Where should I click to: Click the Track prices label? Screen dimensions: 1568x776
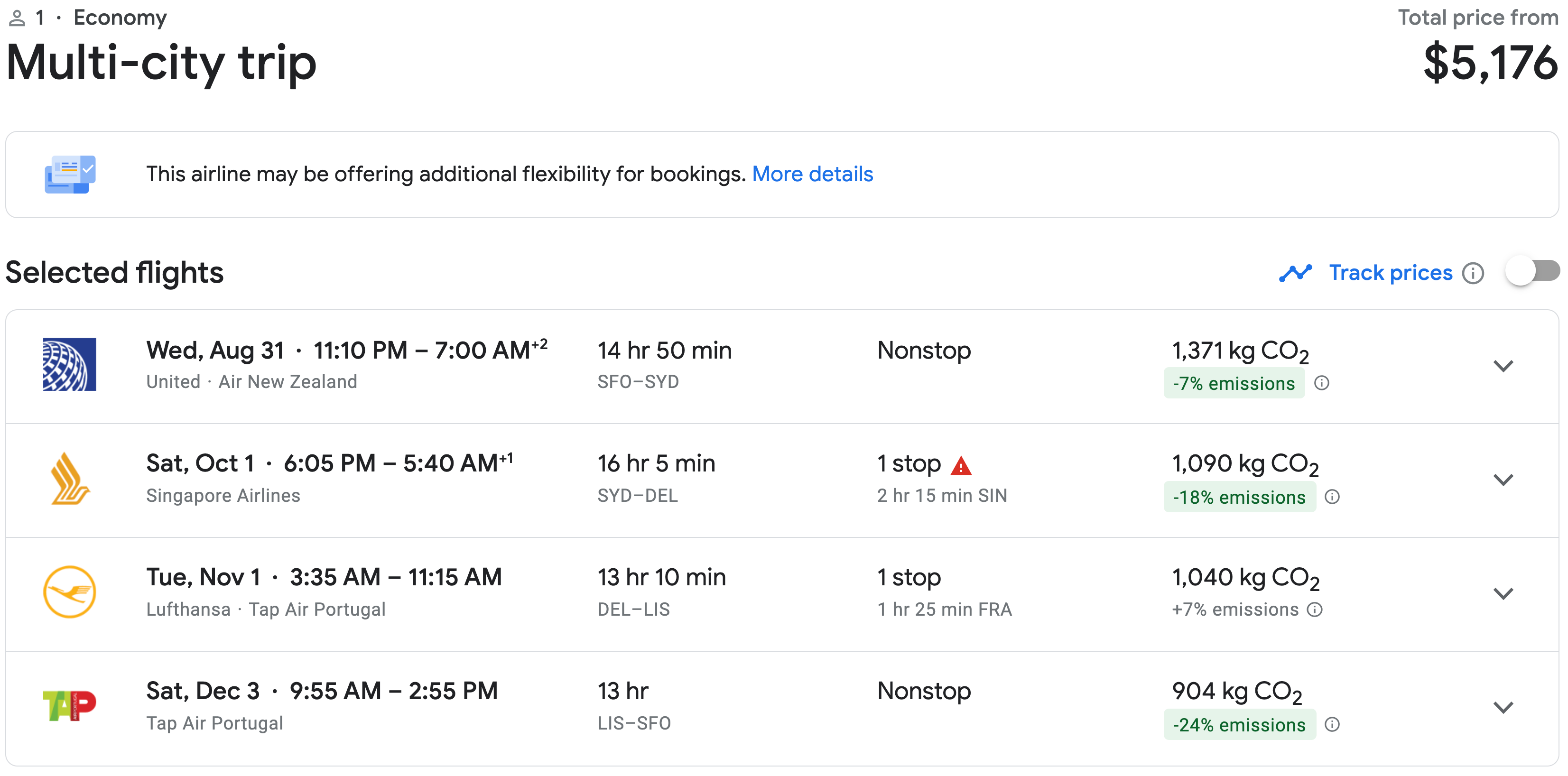[x=1390, y=273]
